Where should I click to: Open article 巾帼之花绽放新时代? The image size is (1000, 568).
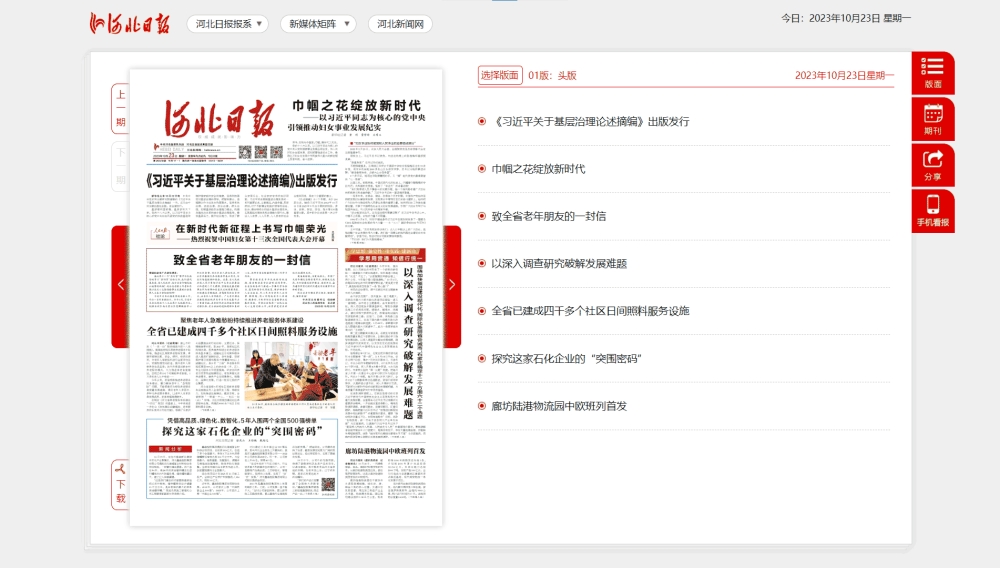click(x=538, y=169)
